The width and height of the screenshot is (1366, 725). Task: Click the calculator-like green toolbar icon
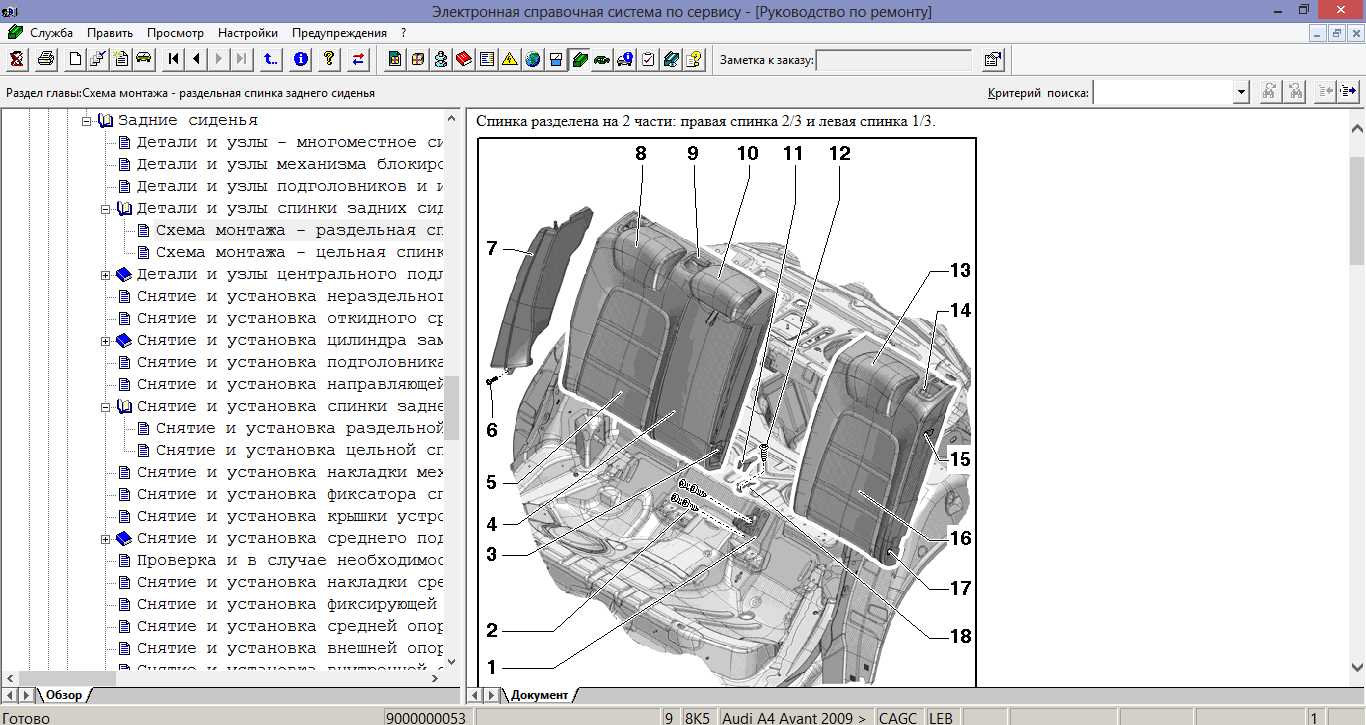pyautogui.click(x=394, y=59)
